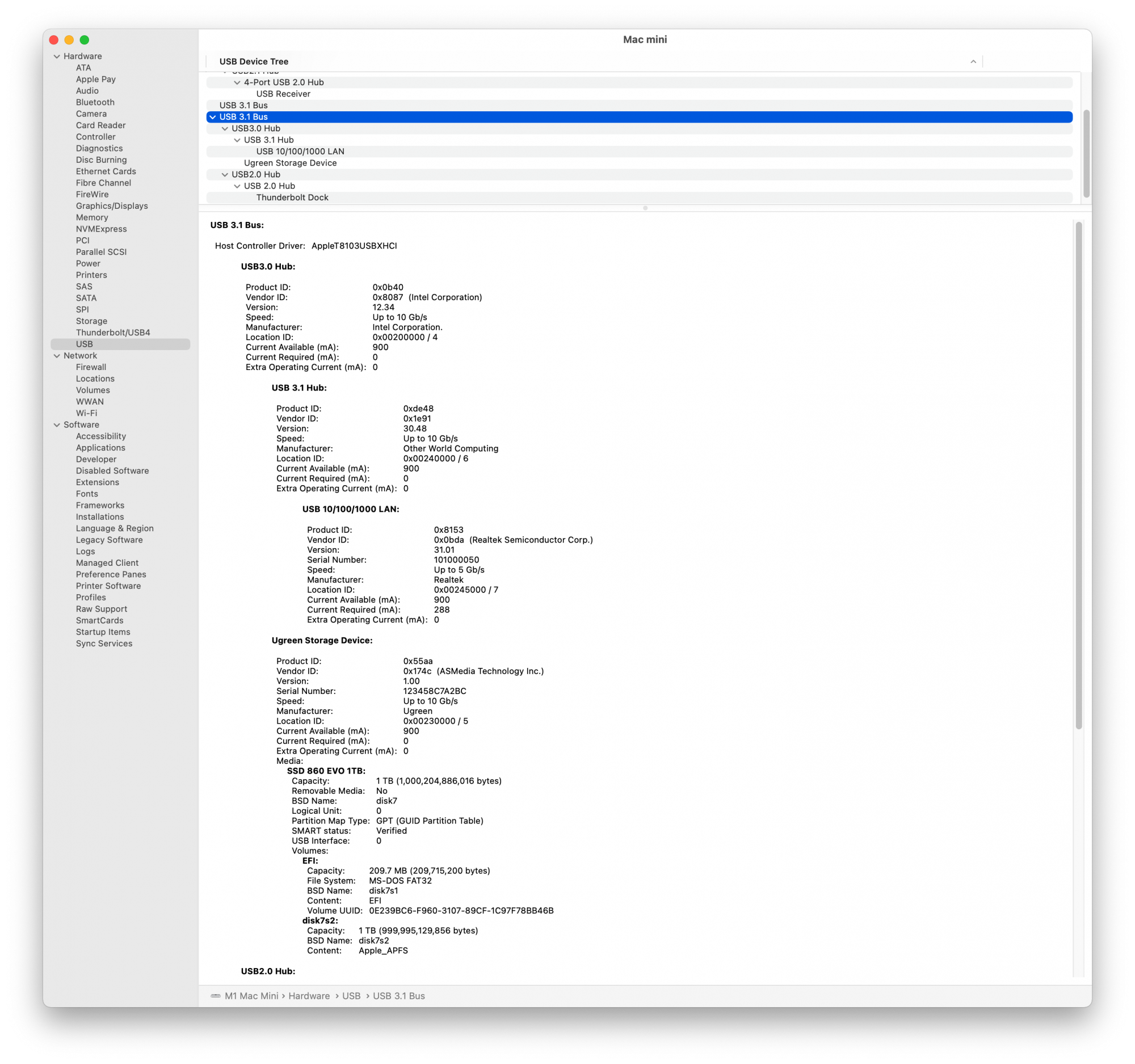1135x1064 pixels.
Task: Click the USB Device Tree sort arrow
Action: point(973,62)
